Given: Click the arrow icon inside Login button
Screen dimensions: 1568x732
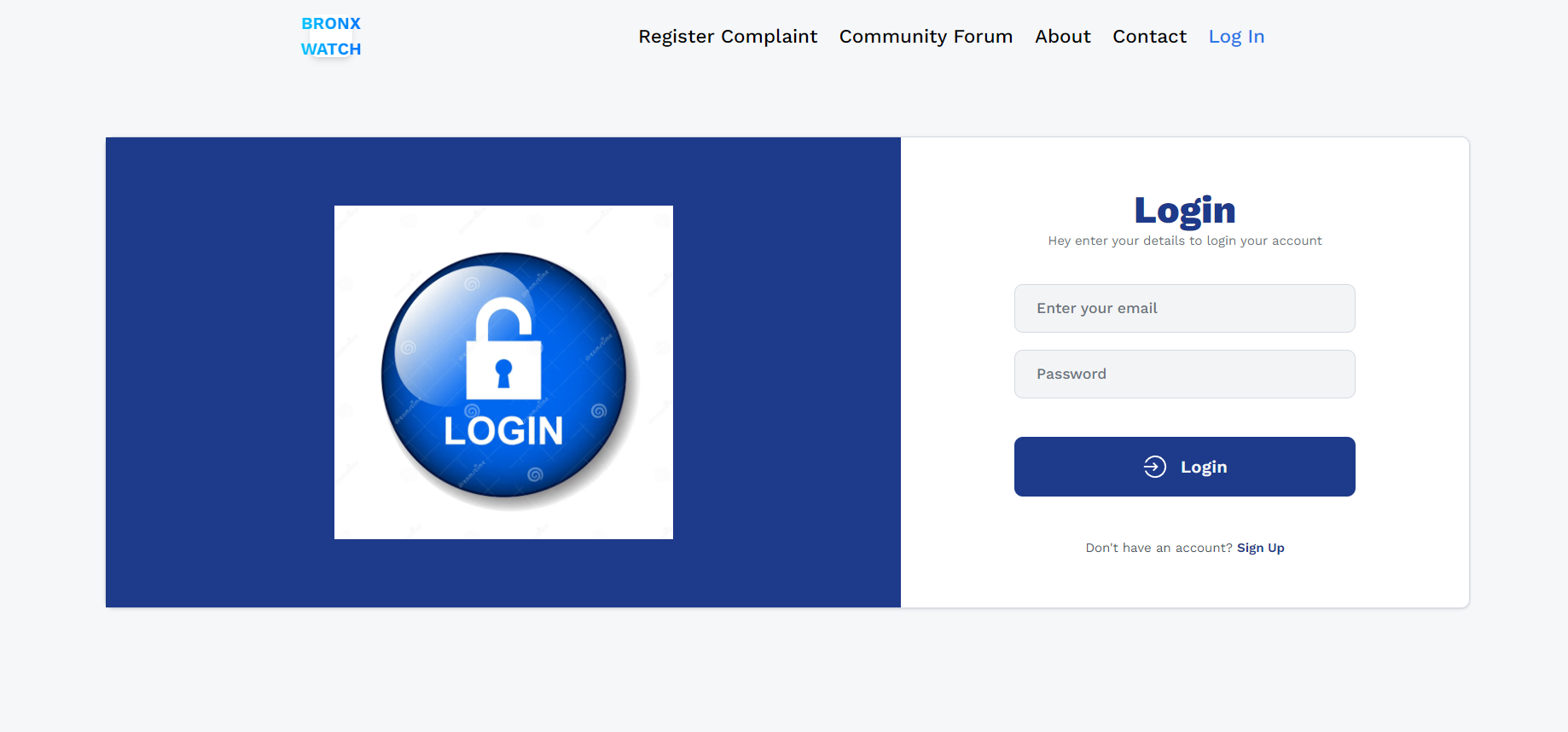Looking at the screenshot, I should pyautogui.click(x=1155, y=467).
